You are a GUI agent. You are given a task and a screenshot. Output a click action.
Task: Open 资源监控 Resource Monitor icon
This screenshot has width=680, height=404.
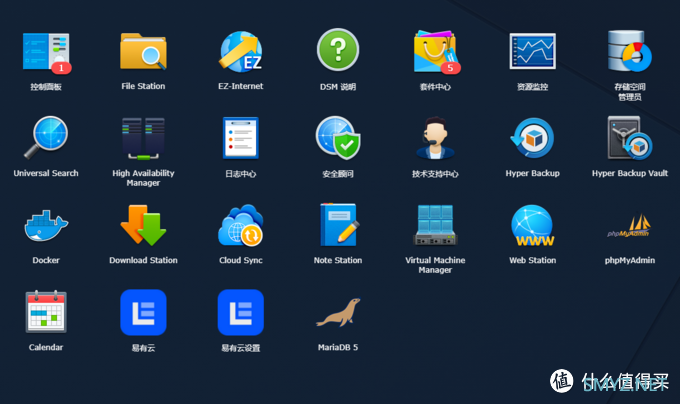coord(533,51)
